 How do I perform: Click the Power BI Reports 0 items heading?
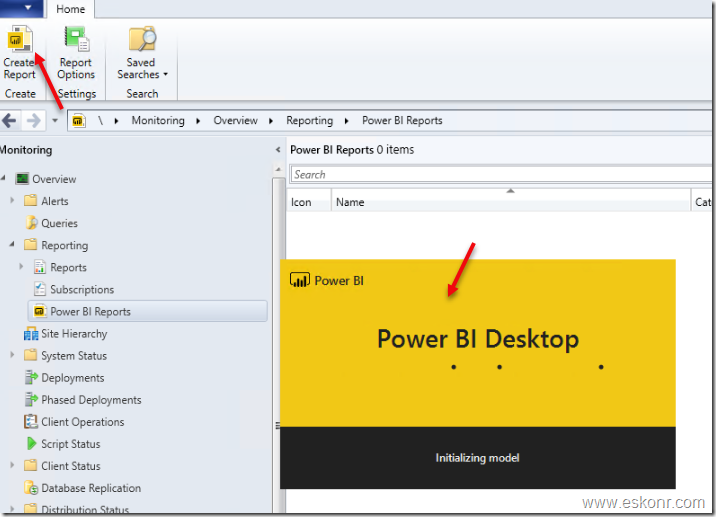pos(352,150)
